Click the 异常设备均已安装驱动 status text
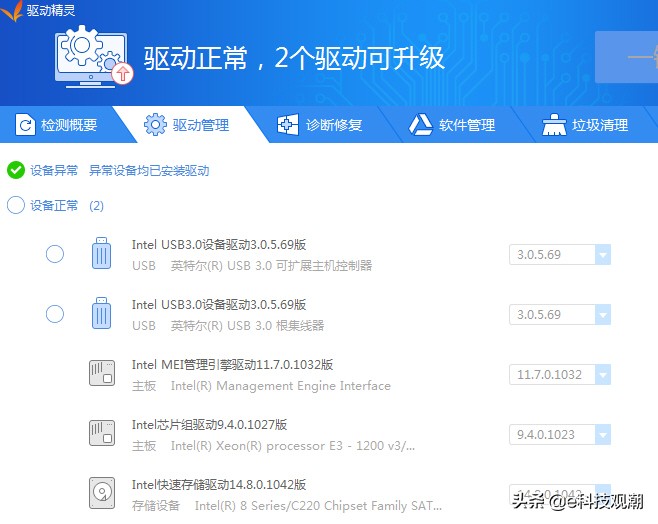The width and height of the screenshot is (658, 524). [149, 170]
